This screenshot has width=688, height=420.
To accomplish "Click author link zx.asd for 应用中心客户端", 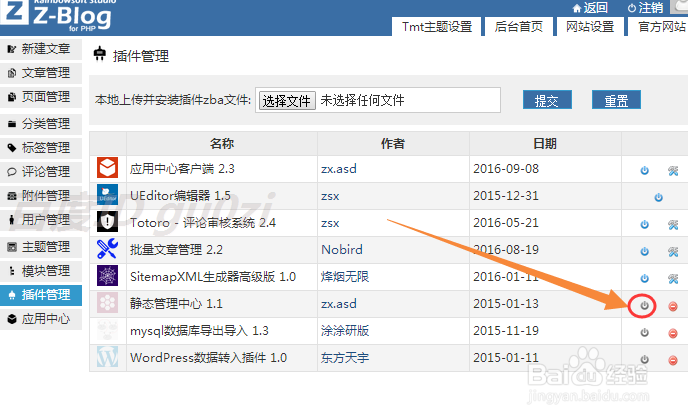I will point(339,169).
